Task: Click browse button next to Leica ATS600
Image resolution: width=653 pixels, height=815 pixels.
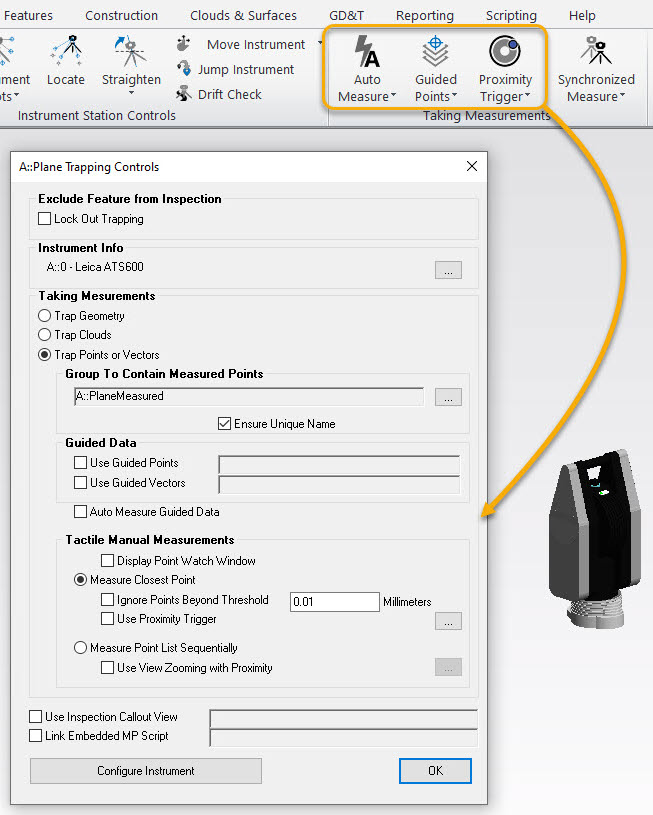Action: pos(448,270)
